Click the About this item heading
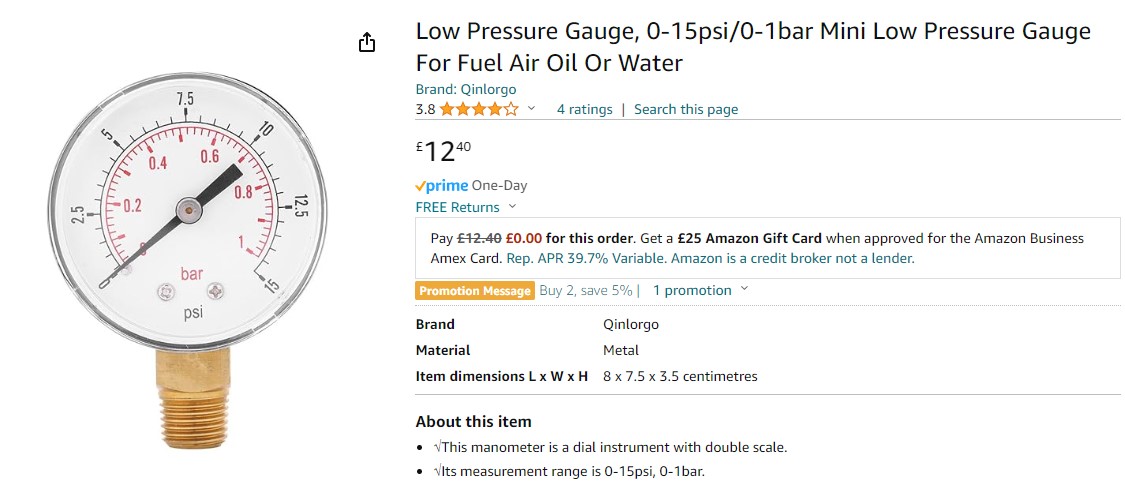This screenshot has height=485, width=1125. coord(473,421)
